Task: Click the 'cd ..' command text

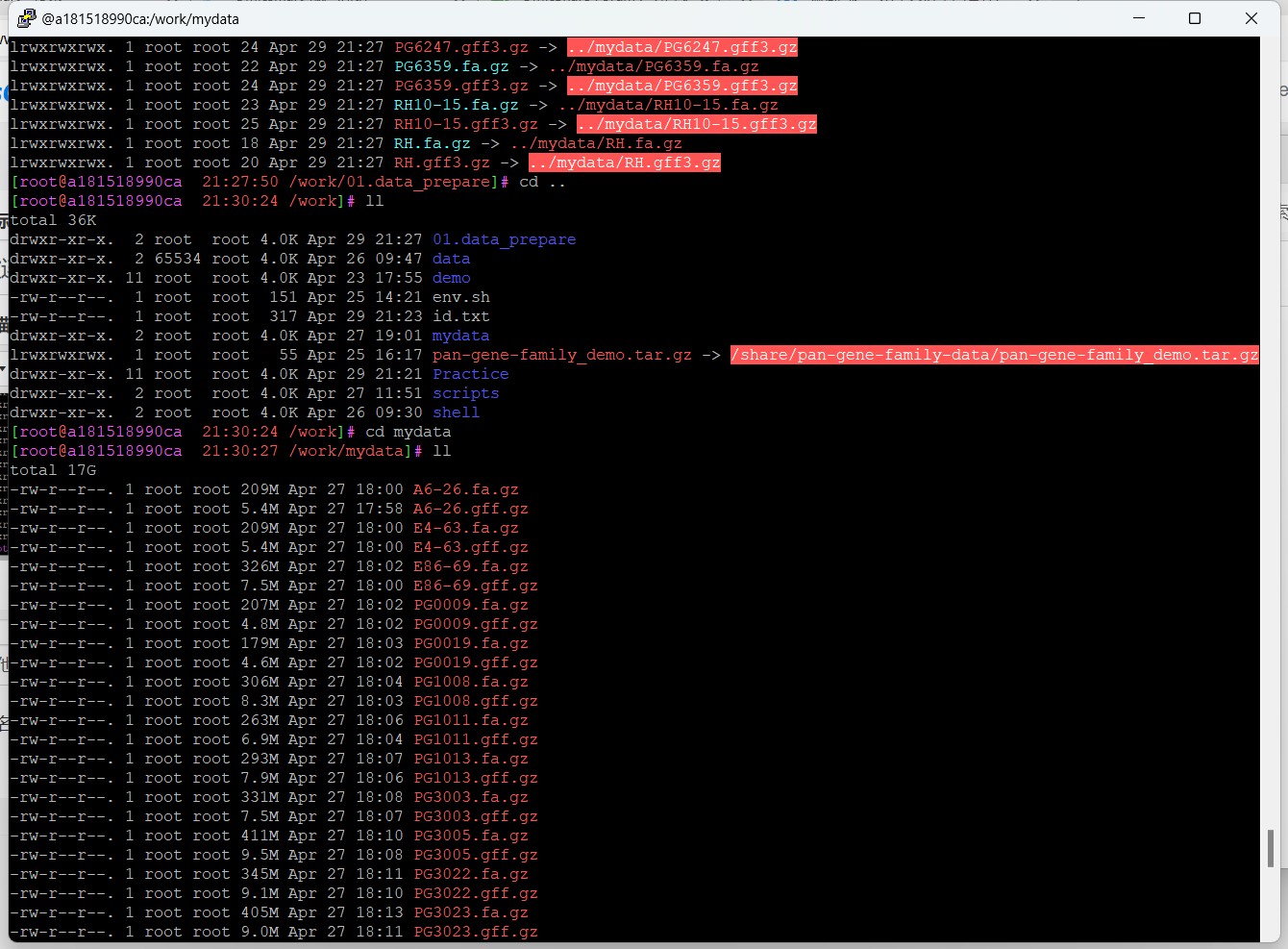Action: (x=542, y=182)
